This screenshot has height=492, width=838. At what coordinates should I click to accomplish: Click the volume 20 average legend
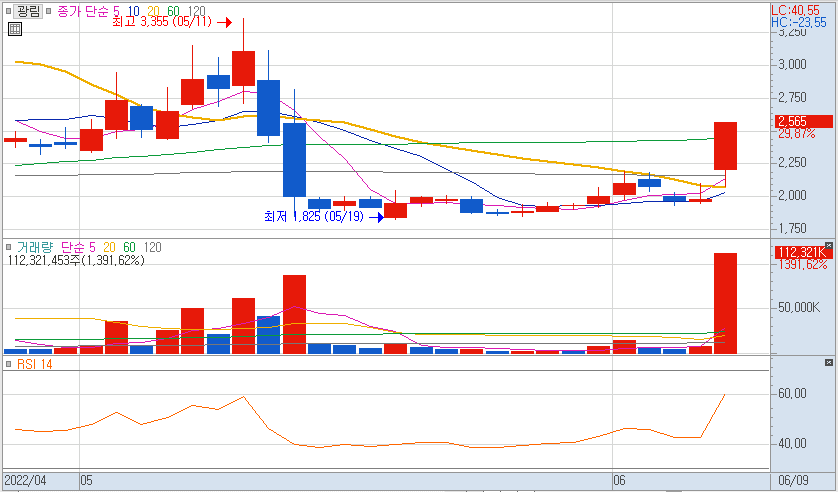pos(110,247)
